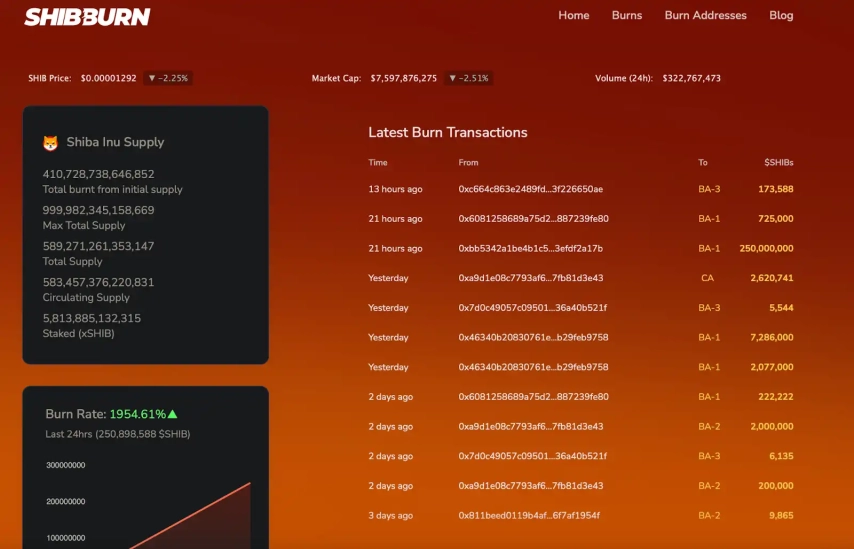The height and width of the screenshot is (549, 854).
Task: Open the Burns page
Action: [x=627, y=15]
